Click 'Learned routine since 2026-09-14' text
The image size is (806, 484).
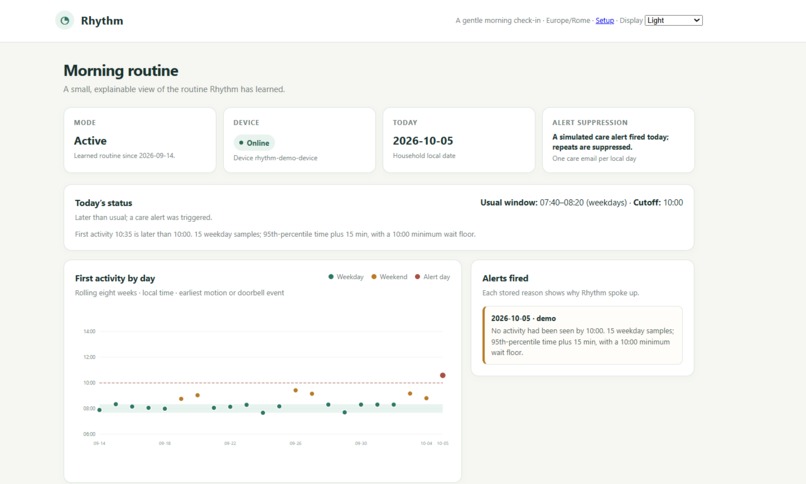[124, 156]
